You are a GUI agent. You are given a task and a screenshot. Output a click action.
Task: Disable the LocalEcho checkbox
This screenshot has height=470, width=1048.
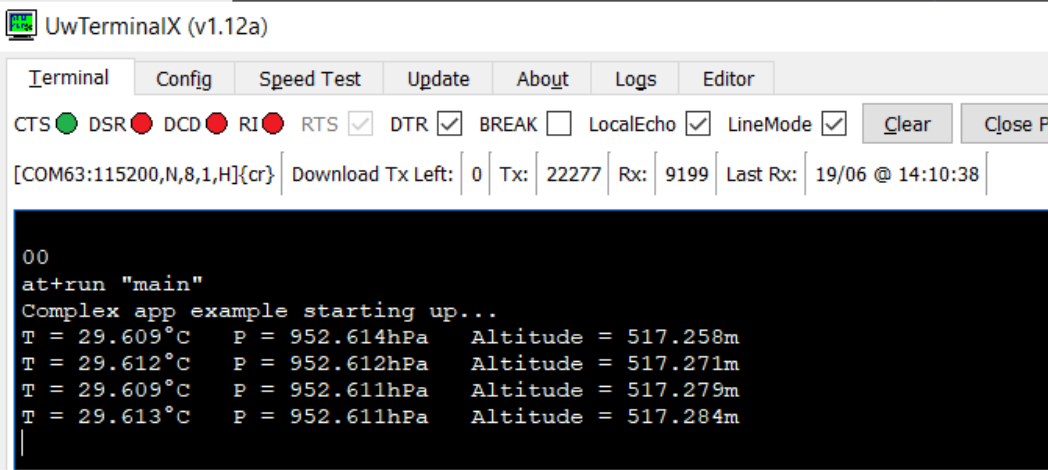(x=698, y=125)
